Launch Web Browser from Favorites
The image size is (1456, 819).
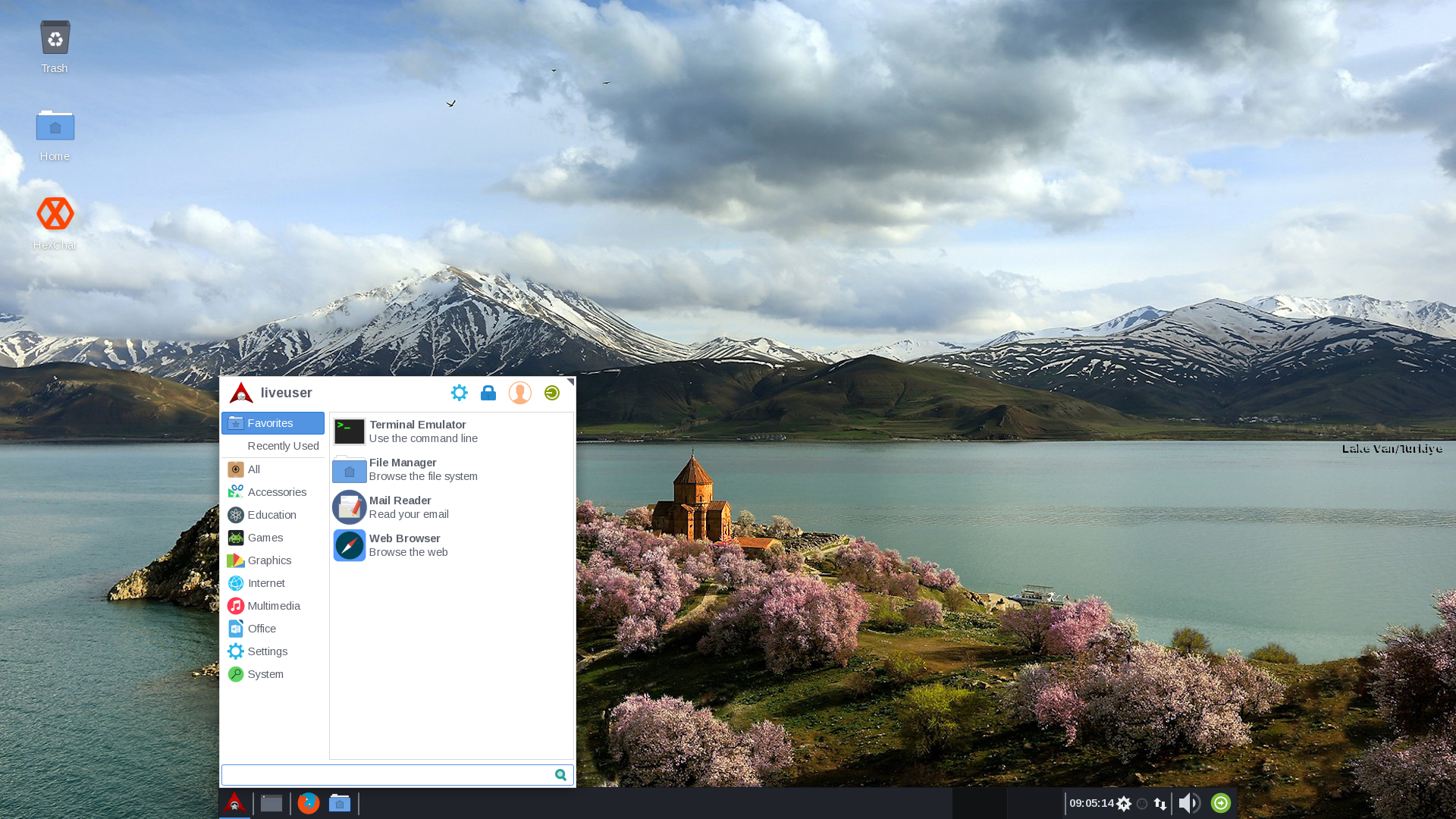[x=452, y=545]
